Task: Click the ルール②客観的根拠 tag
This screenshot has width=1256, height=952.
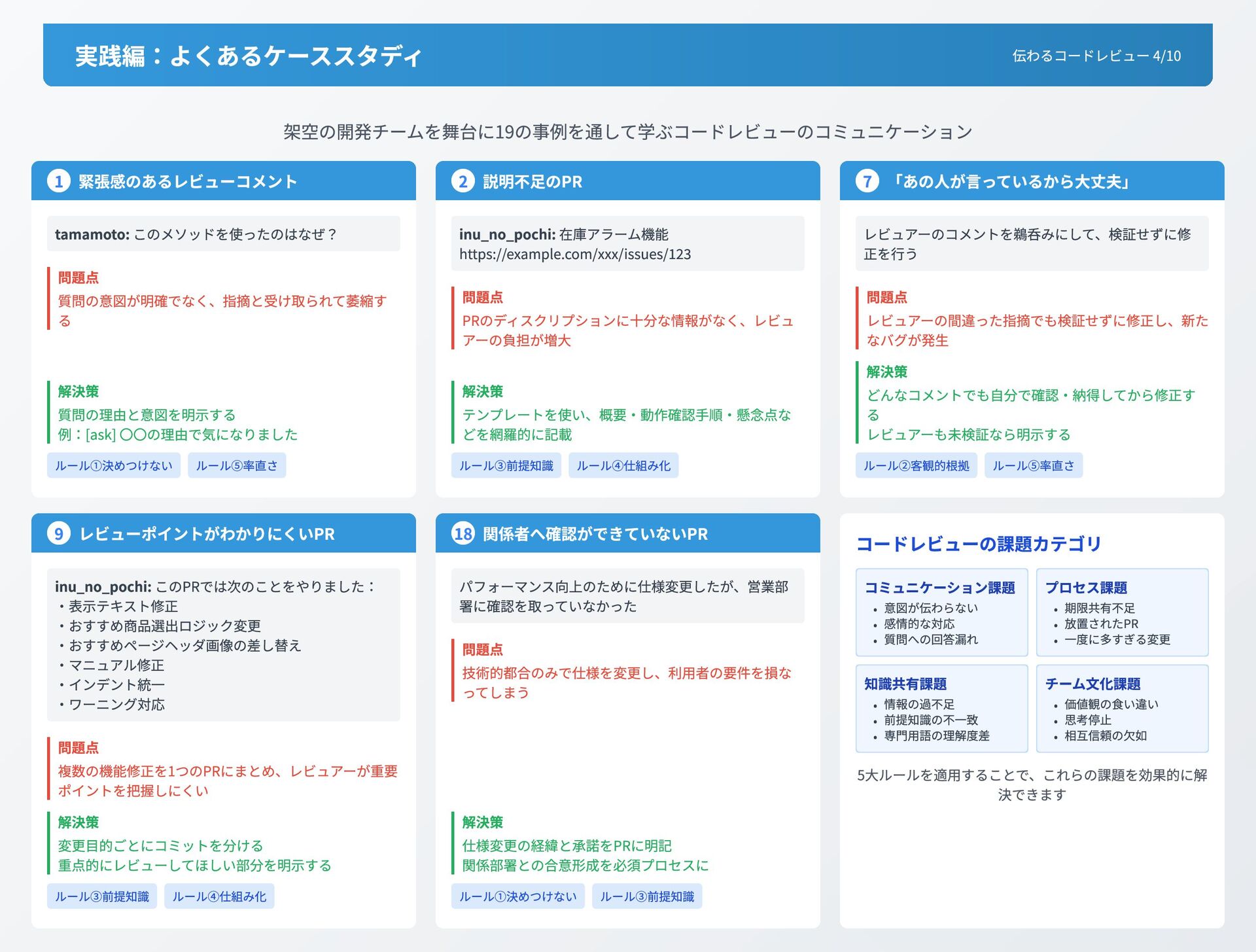Action: 916,465
